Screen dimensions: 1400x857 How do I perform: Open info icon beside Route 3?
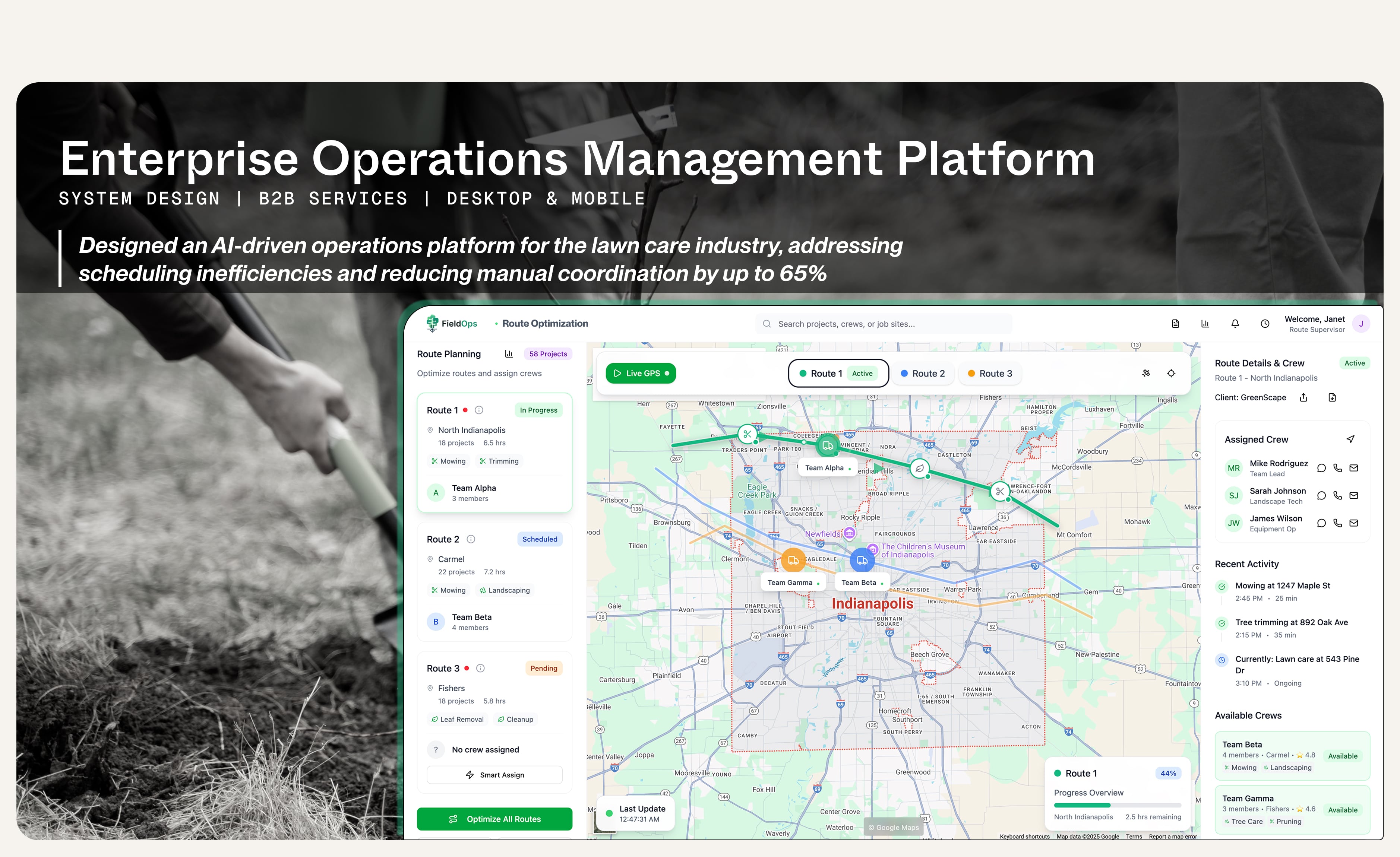[x=480, y=669]
